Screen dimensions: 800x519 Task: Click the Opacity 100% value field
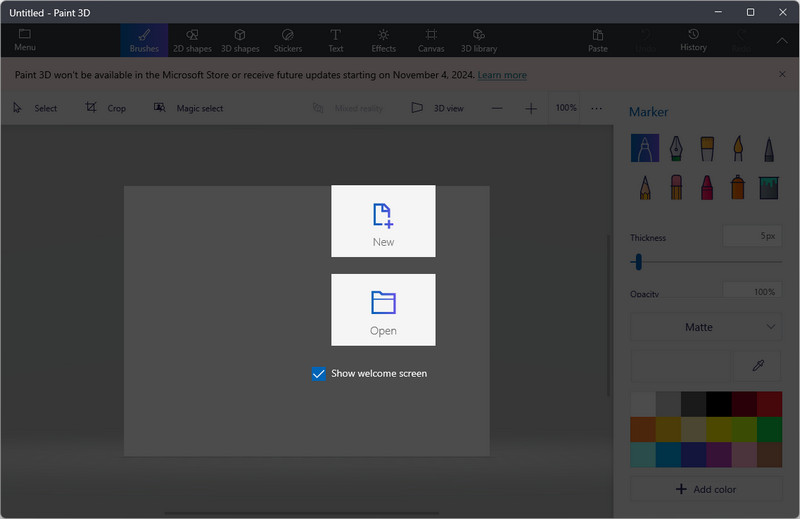(x=752, y=291)
